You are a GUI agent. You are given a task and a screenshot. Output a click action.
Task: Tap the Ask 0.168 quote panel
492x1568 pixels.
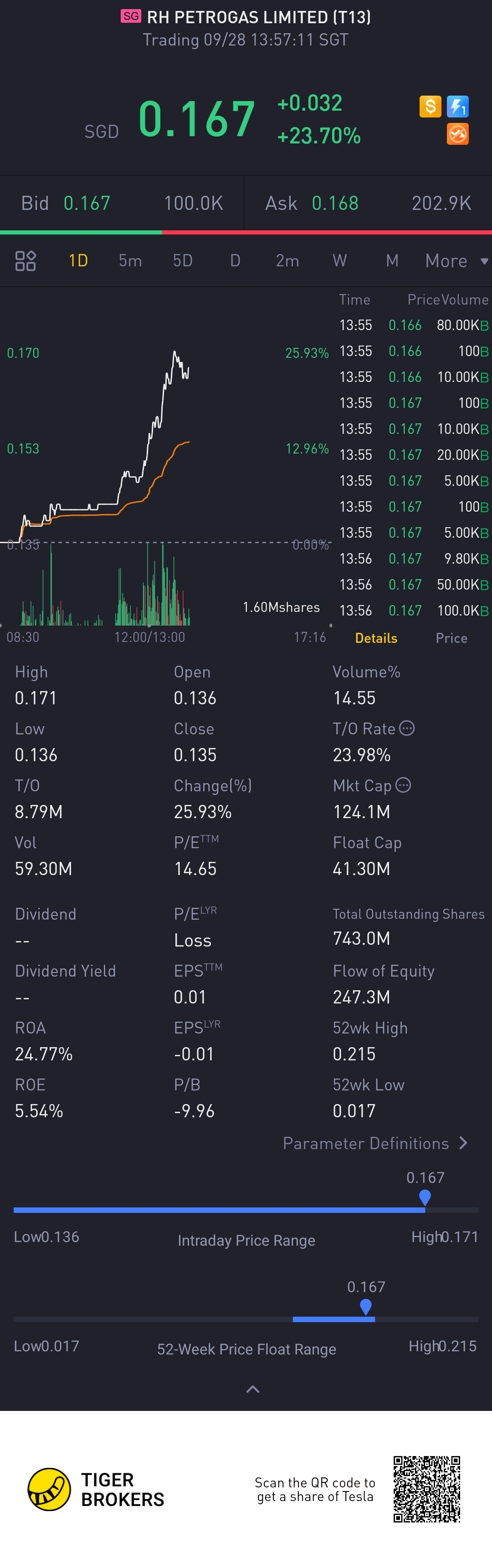coord(369,203)
